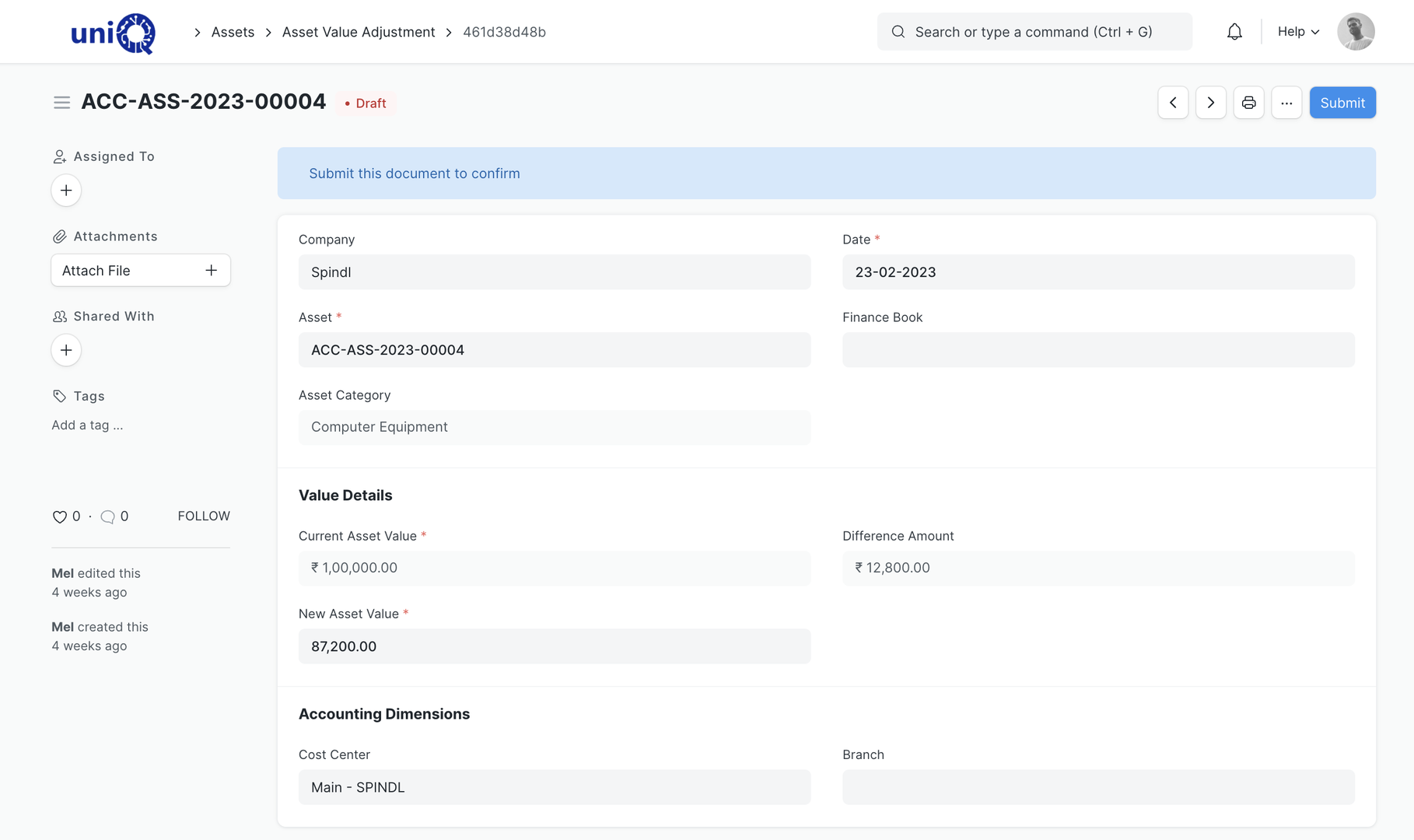Edit Cost Center Main - SPINDL

pos(555,787)
